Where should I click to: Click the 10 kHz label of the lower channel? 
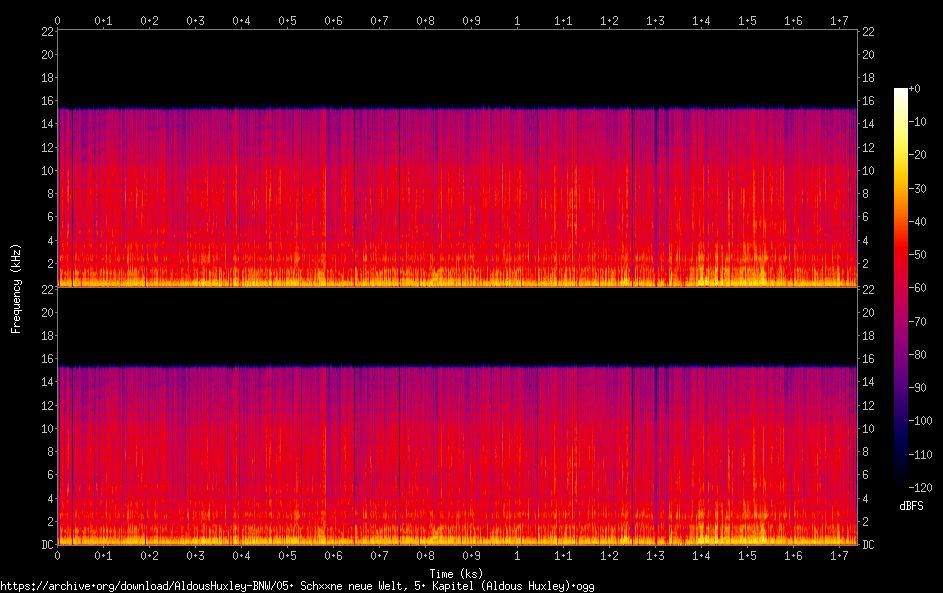[x=48, y=429]
